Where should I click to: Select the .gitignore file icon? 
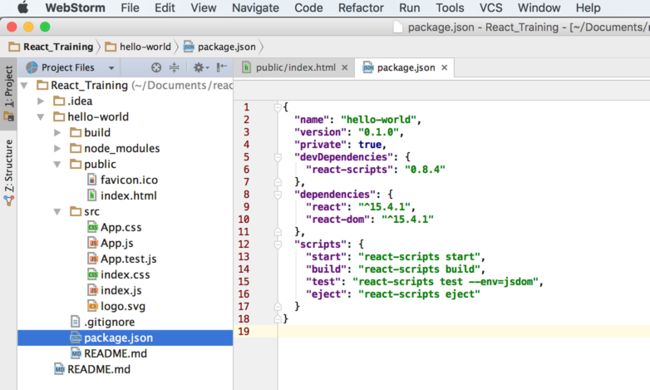pos(75,322)
